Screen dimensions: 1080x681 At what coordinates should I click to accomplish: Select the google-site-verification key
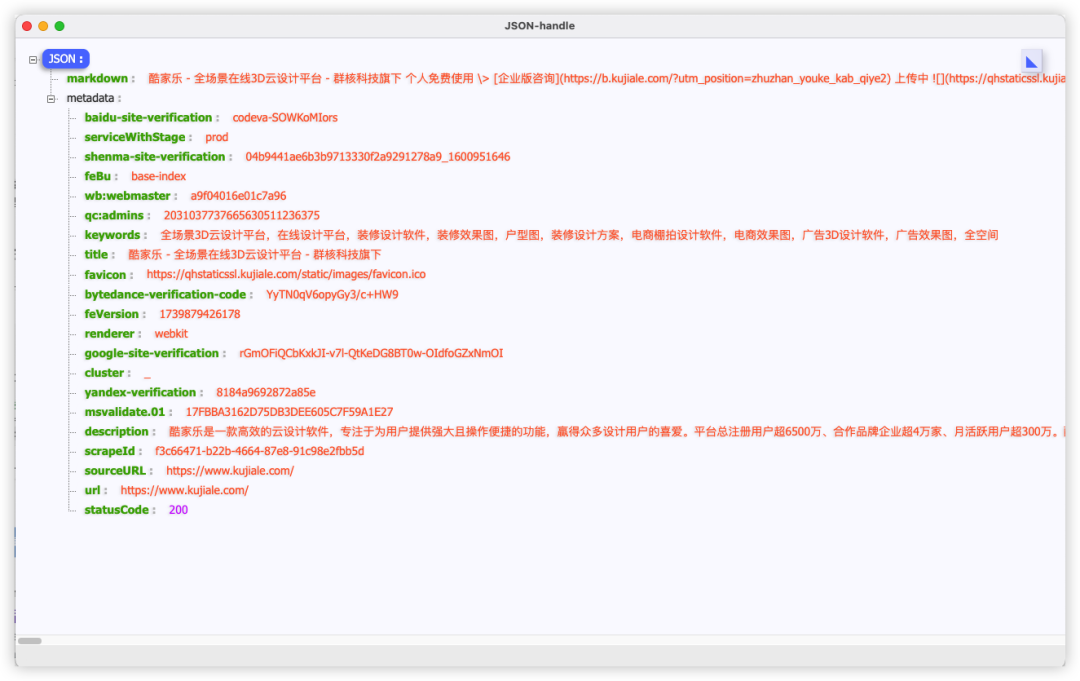coord(152,353)
